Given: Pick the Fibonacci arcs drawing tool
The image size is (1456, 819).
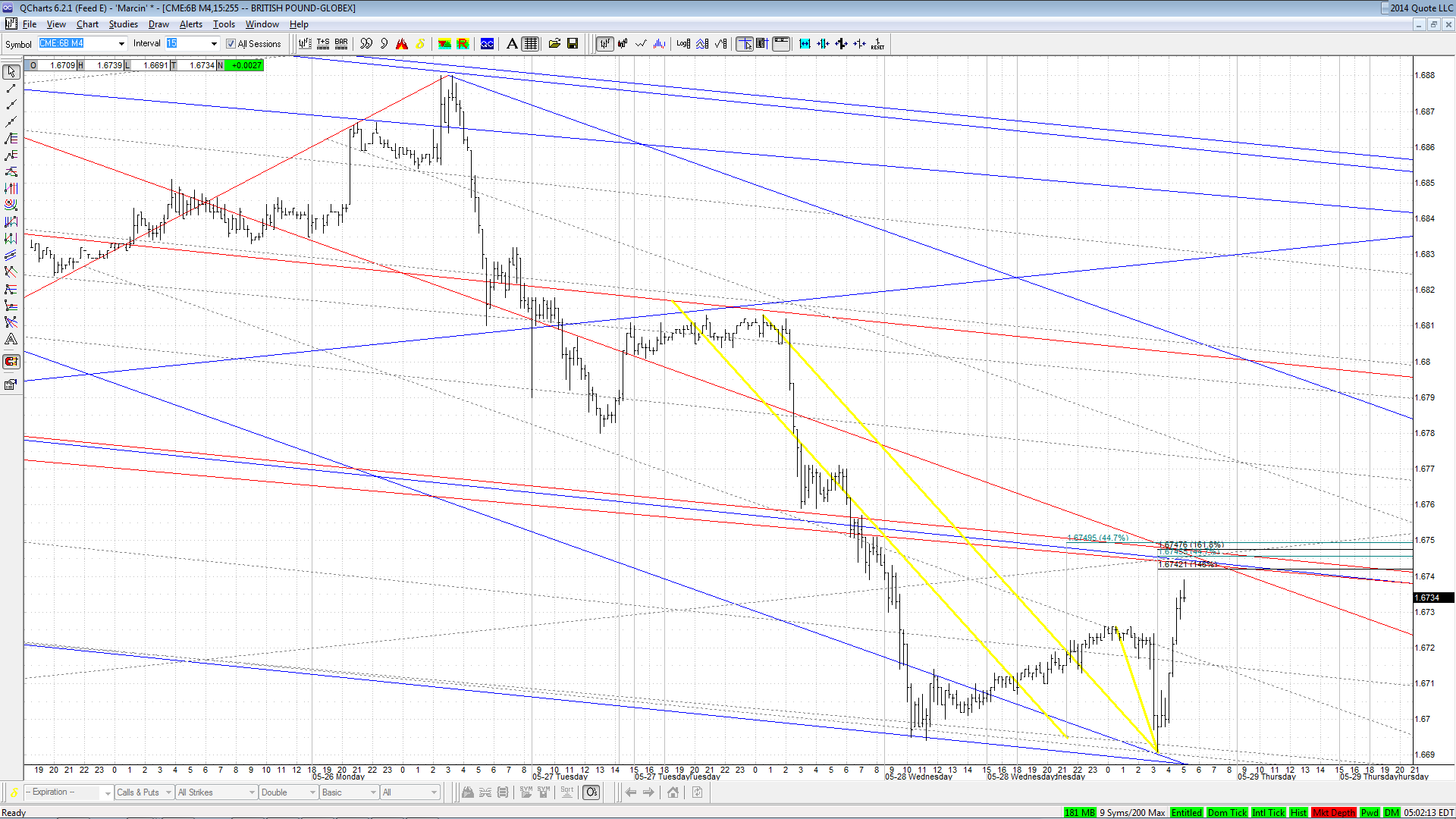Looking at the screenshot, I should 11,205.
